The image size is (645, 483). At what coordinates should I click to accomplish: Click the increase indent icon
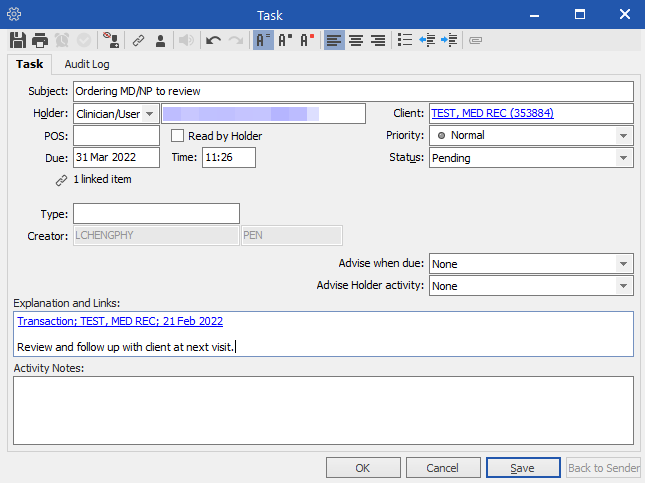[x=449, y=41]
